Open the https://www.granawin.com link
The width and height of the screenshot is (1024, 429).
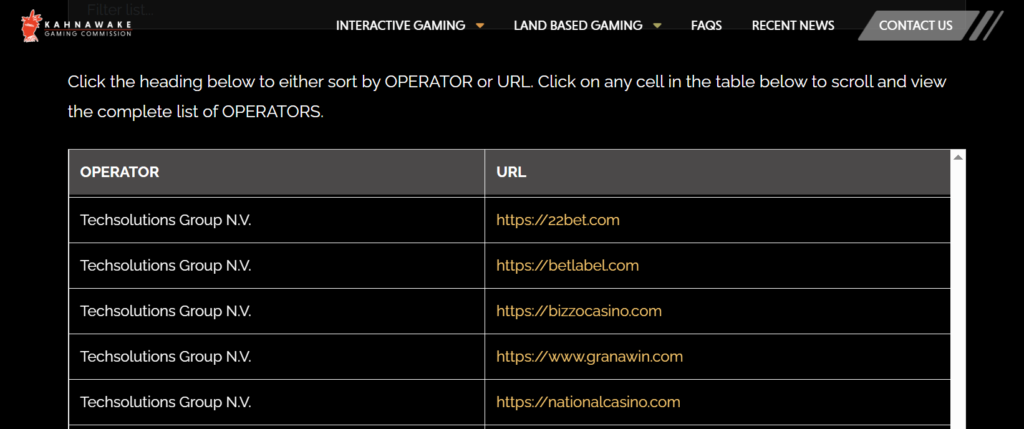pyautogui.click(x=589, y=356)
